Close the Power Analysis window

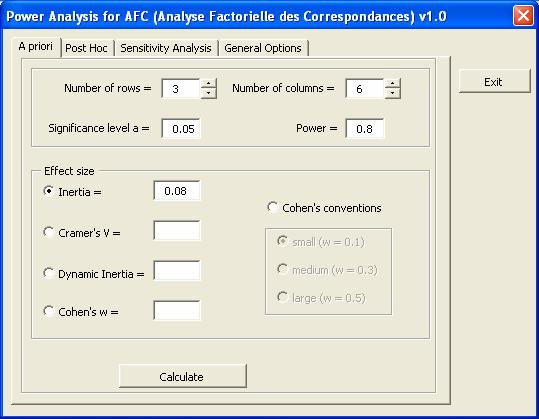pos(523,16)
